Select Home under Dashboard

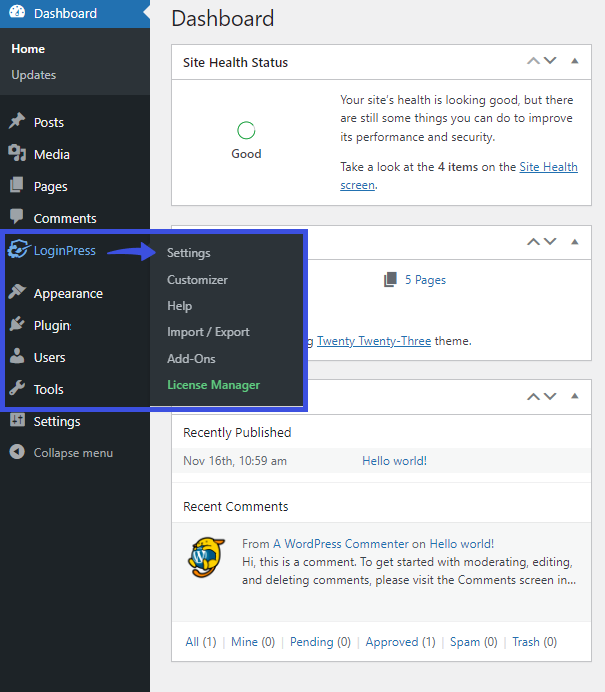28,49
